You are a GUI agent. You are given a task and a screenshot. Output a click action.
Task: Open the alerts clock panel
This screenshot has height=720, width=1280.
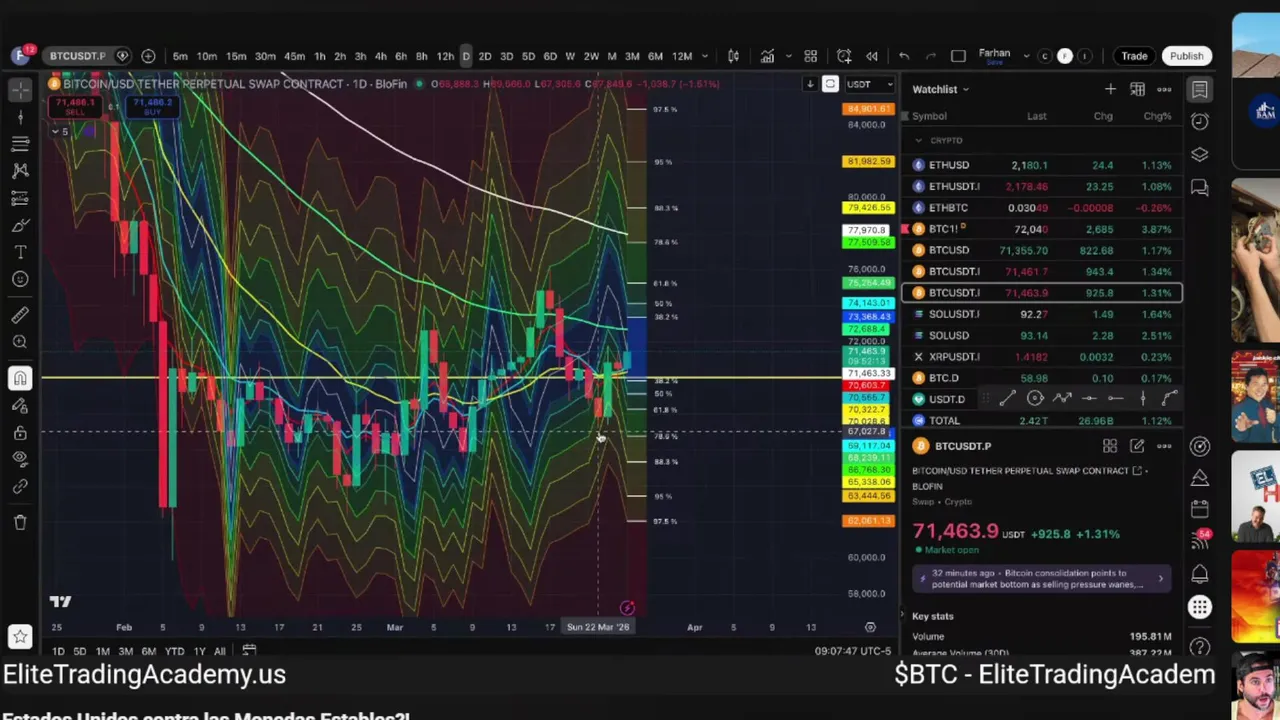pos(1199,122)
